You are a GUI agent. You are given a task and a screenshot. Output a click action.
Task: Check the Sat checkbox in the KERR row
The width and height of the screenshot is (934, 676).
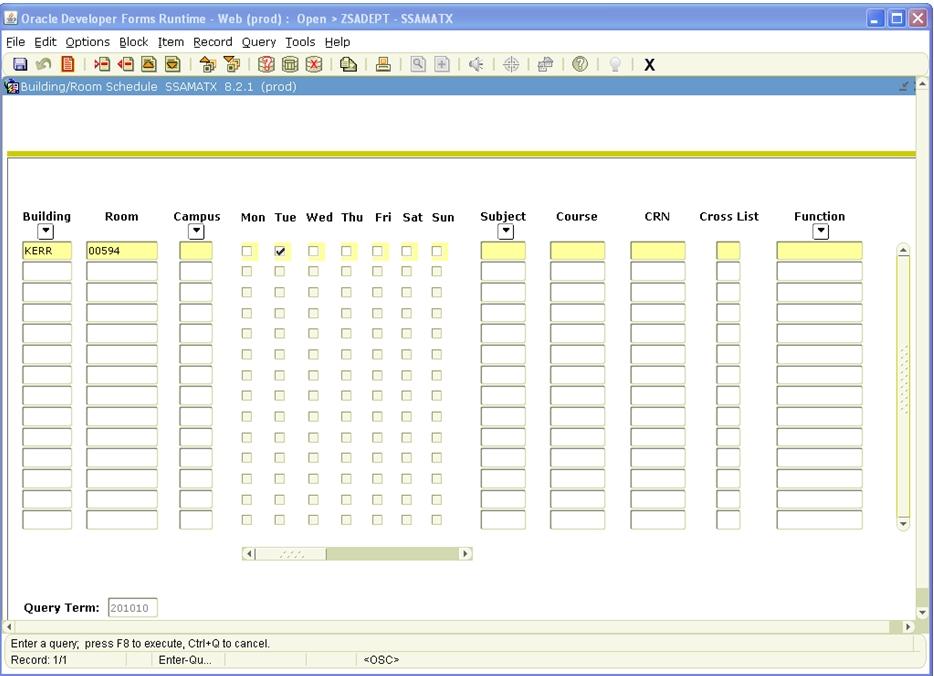click(x=406, y=251)
